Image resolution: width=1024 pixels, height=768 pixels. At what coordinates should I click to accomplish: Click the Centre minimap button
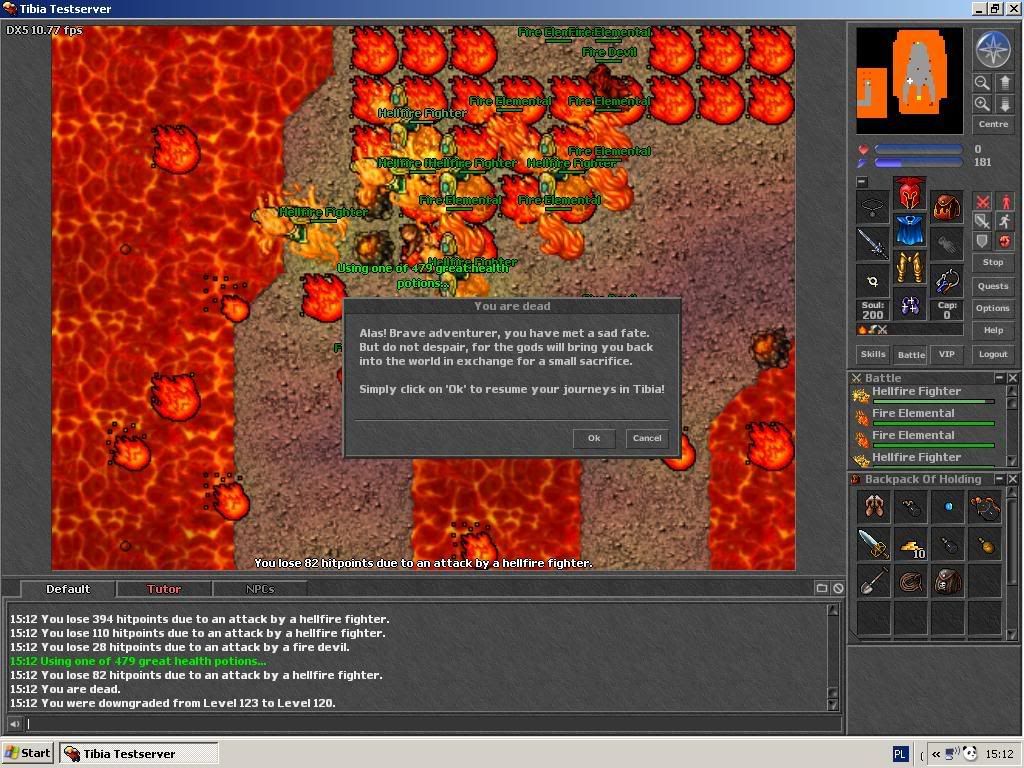(x=993, y=124)
